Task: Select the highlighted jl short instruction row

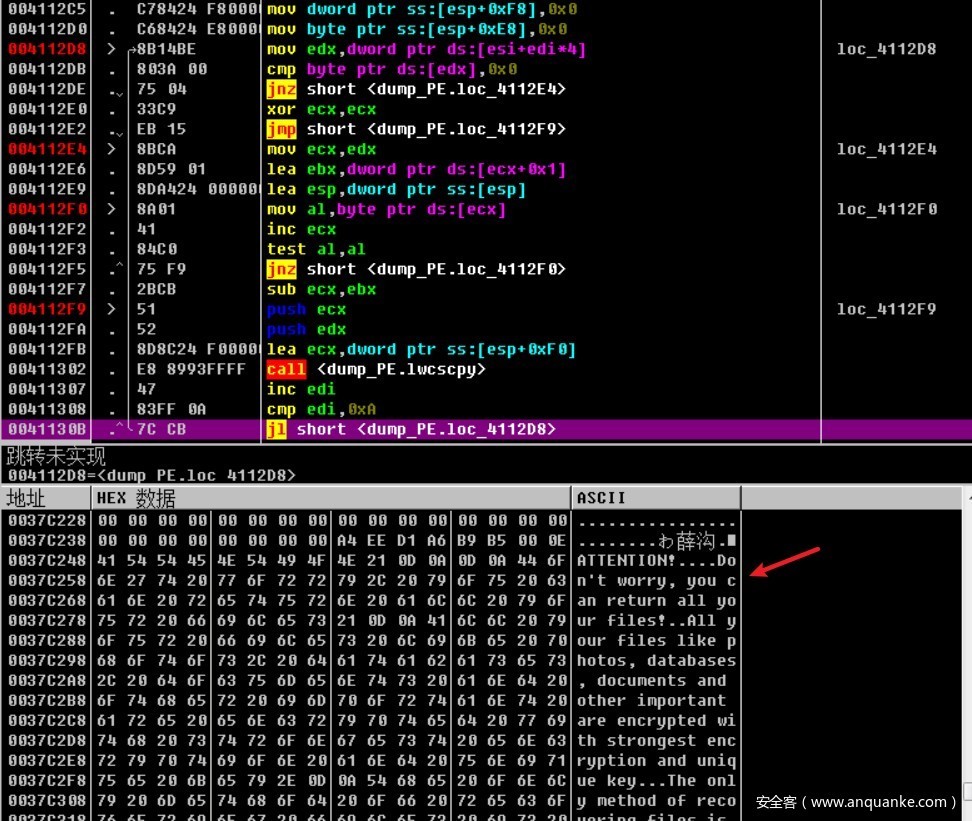Action: coord(410,429)
